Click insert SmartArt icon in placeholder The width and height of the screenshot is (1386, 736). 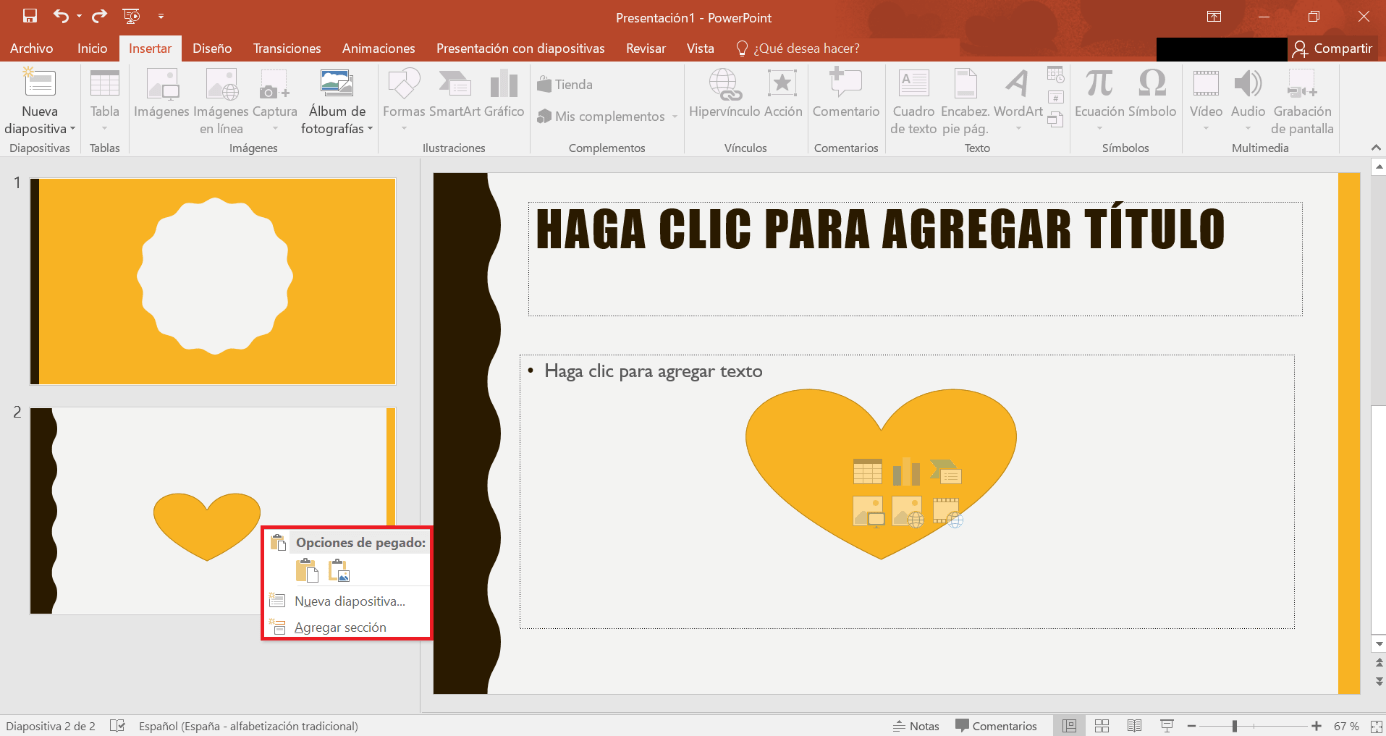[x=946, y=471]
